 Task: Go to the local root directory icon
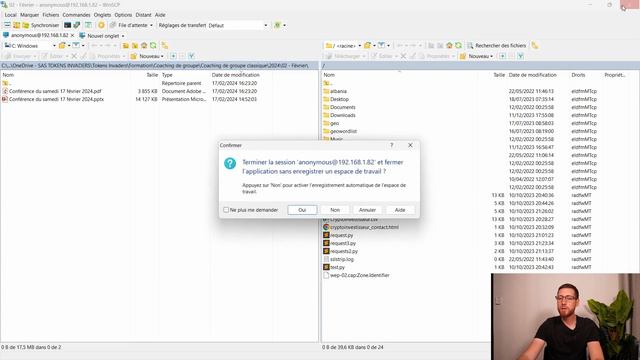135,46
